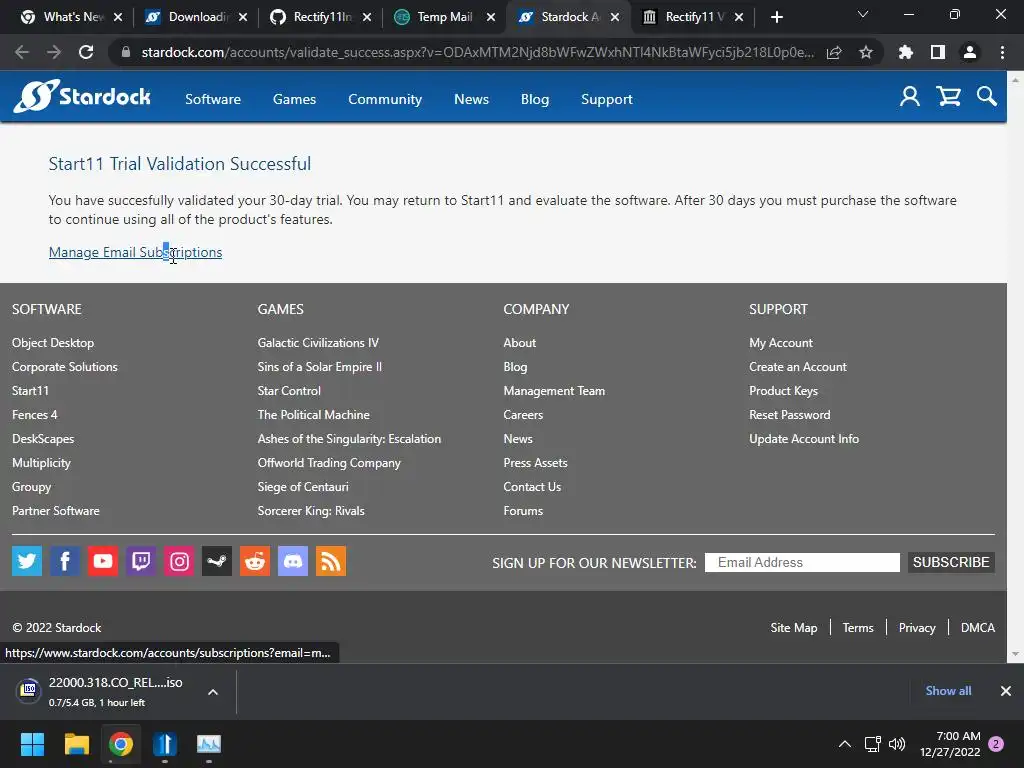This screenshot has height=768, width=1024.
Task: Open the clock showing 7:00 AM
Action: tap(950, 744)
